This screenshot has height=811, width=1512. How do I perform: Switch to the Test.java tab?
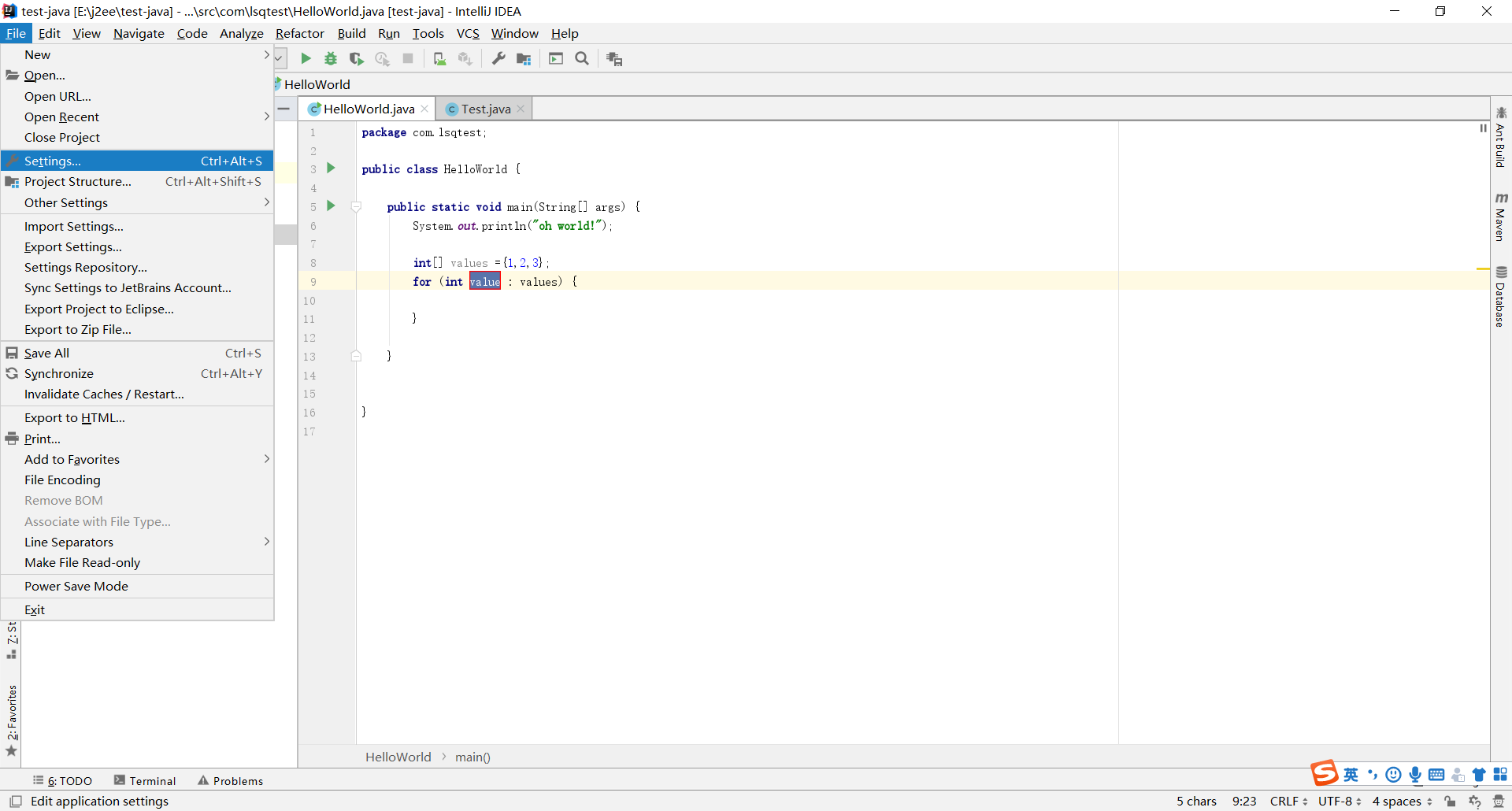coord(485,109)
